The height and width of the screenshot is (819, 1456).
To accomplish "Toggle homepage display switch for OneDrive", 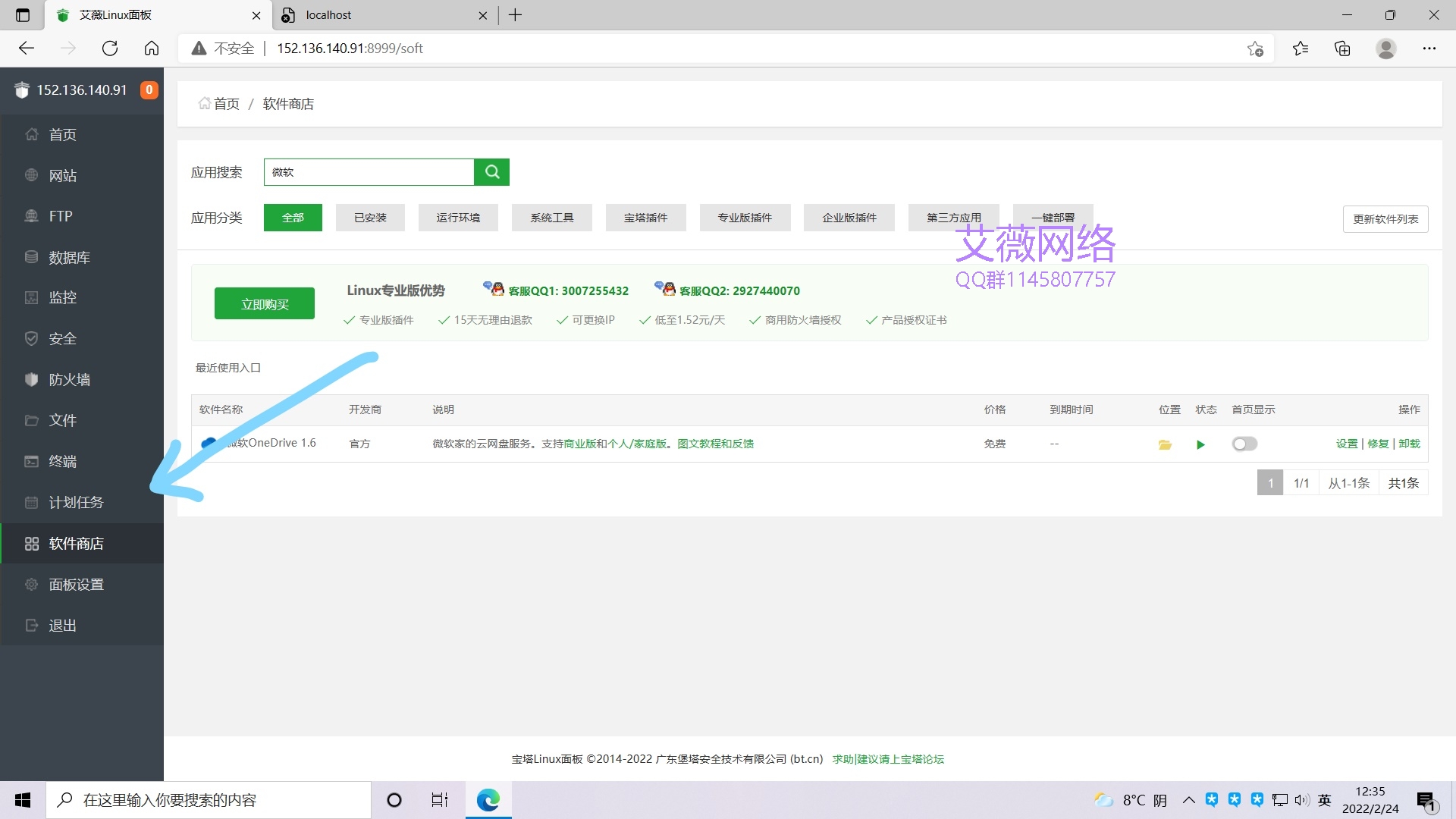I will (1244, 444).
